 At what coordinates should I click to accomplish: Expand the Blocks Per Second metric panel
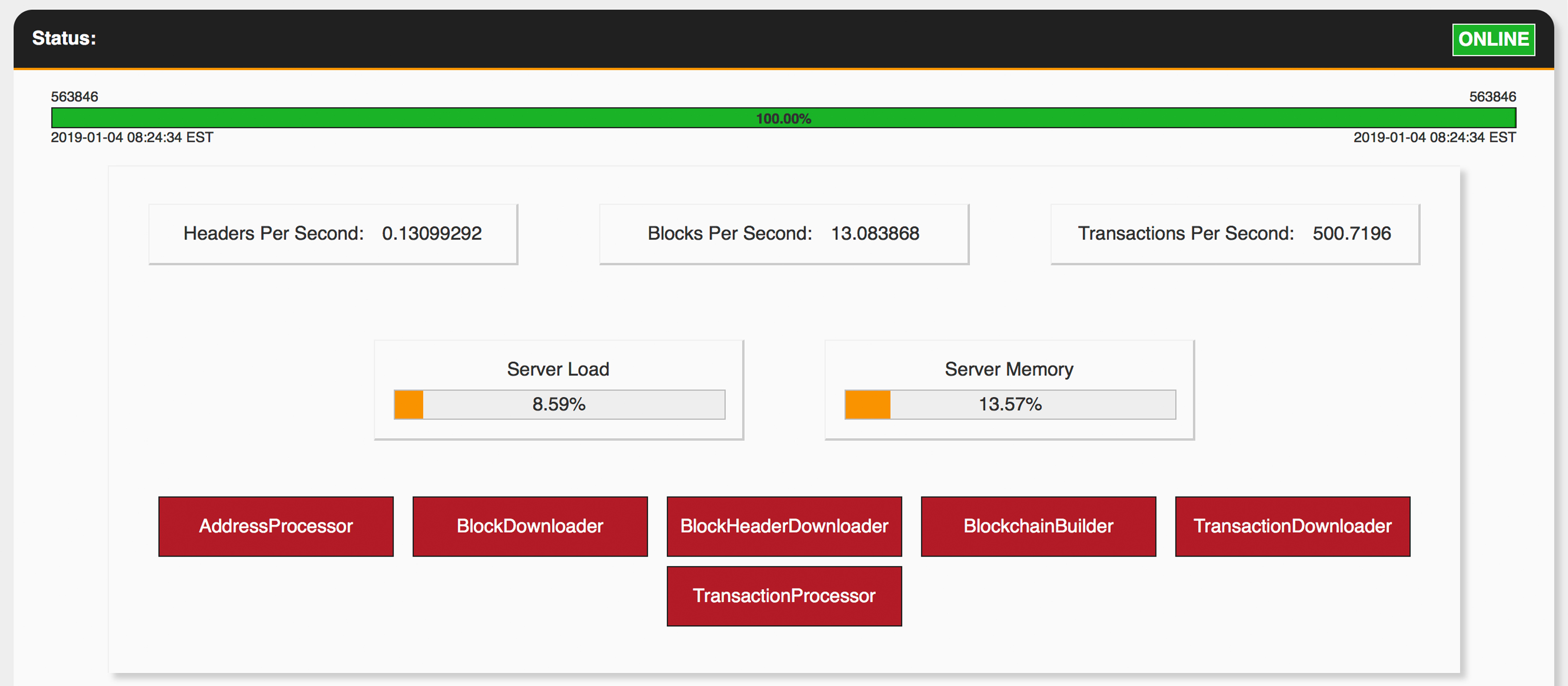pyautogui.click(x=784, y=233)
